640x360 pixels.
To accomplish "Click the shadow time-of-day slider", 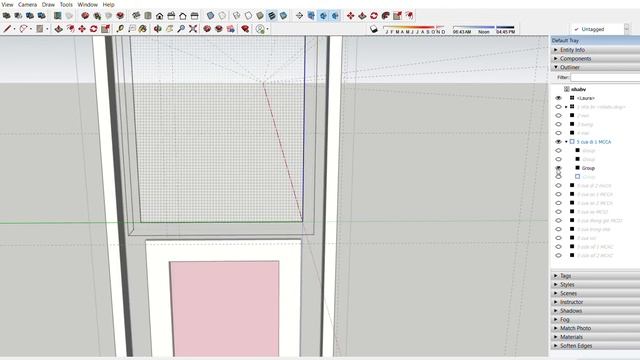I will pos(484,29).
